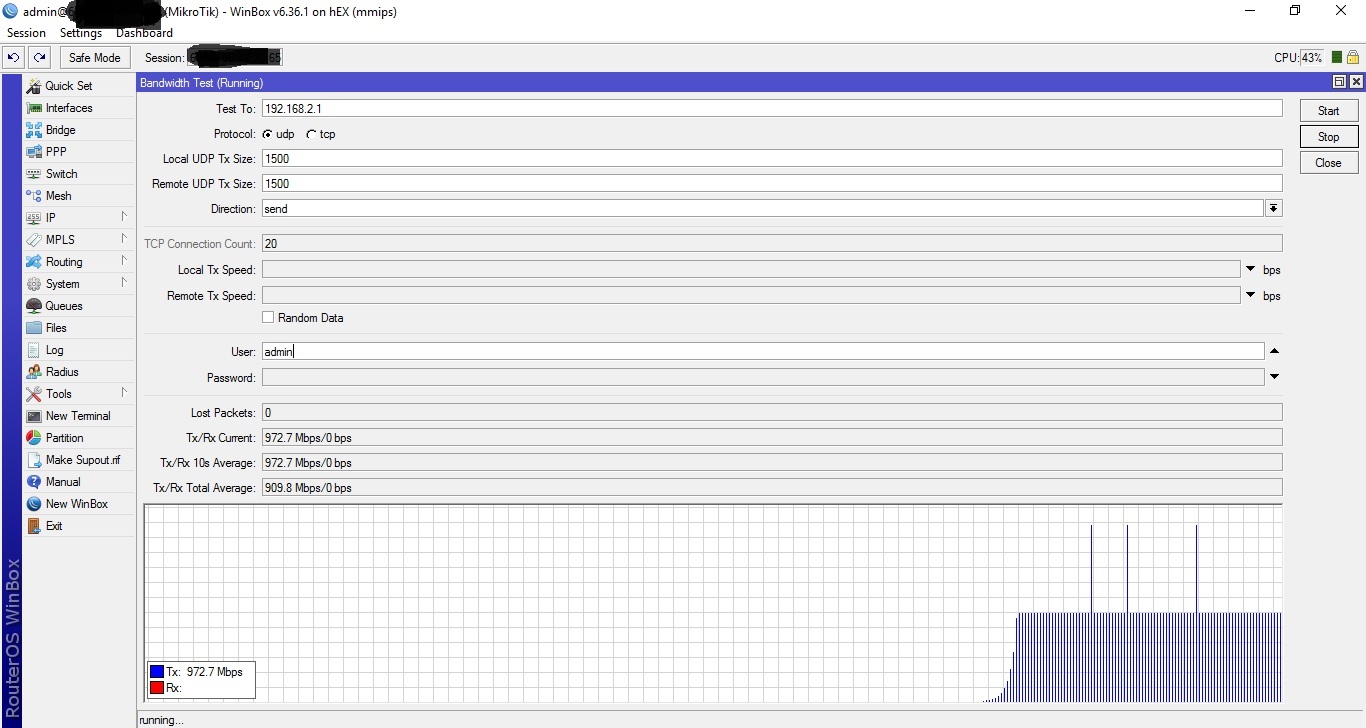Click the blue Tx legend color swatch
This screenshot has height=728, width=1366.
[x=157, y=672]
